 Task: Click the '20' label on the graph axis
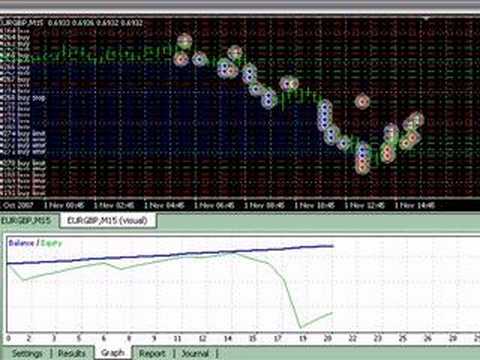pos(328,339)
